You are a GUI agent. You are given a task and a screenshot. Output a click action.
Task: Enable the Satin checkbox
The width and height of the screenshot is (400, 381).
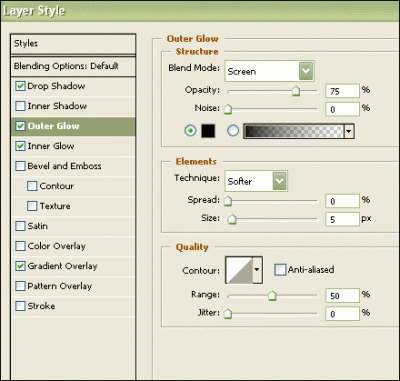tap(20, 226)
